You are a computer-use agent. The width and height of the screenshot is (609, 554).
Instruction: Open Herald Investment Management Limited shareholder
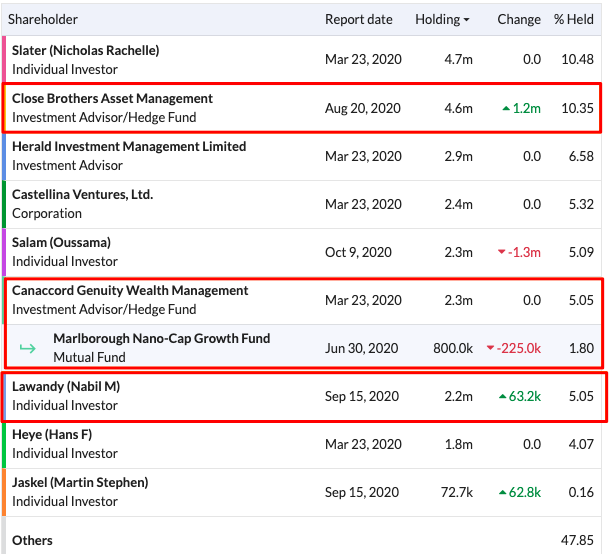pyautogui.click(x=129, y=146)
